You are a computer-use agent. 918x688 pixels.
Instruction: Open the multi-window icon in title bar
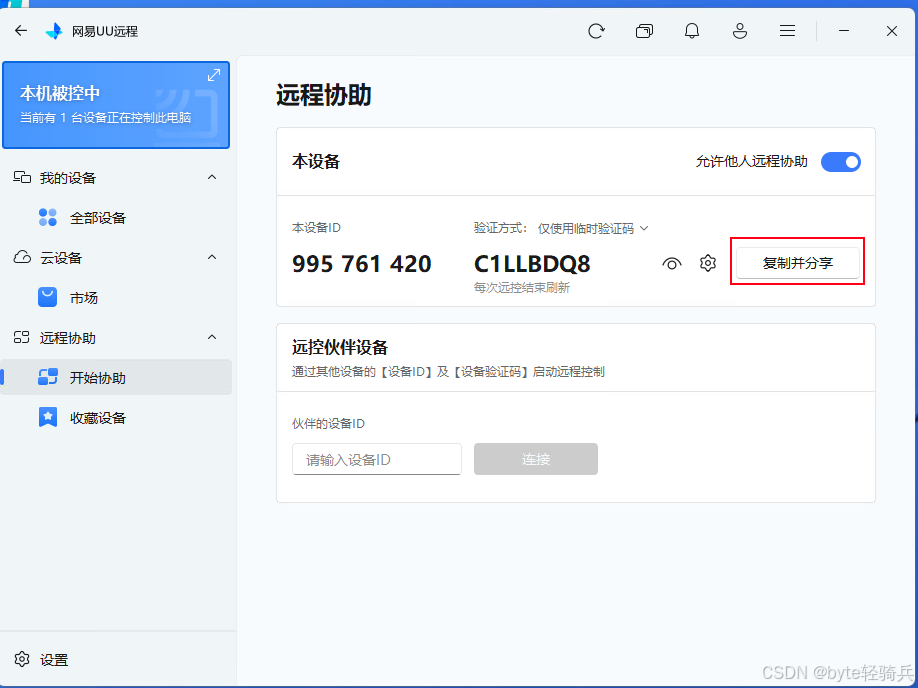(644, 30)
